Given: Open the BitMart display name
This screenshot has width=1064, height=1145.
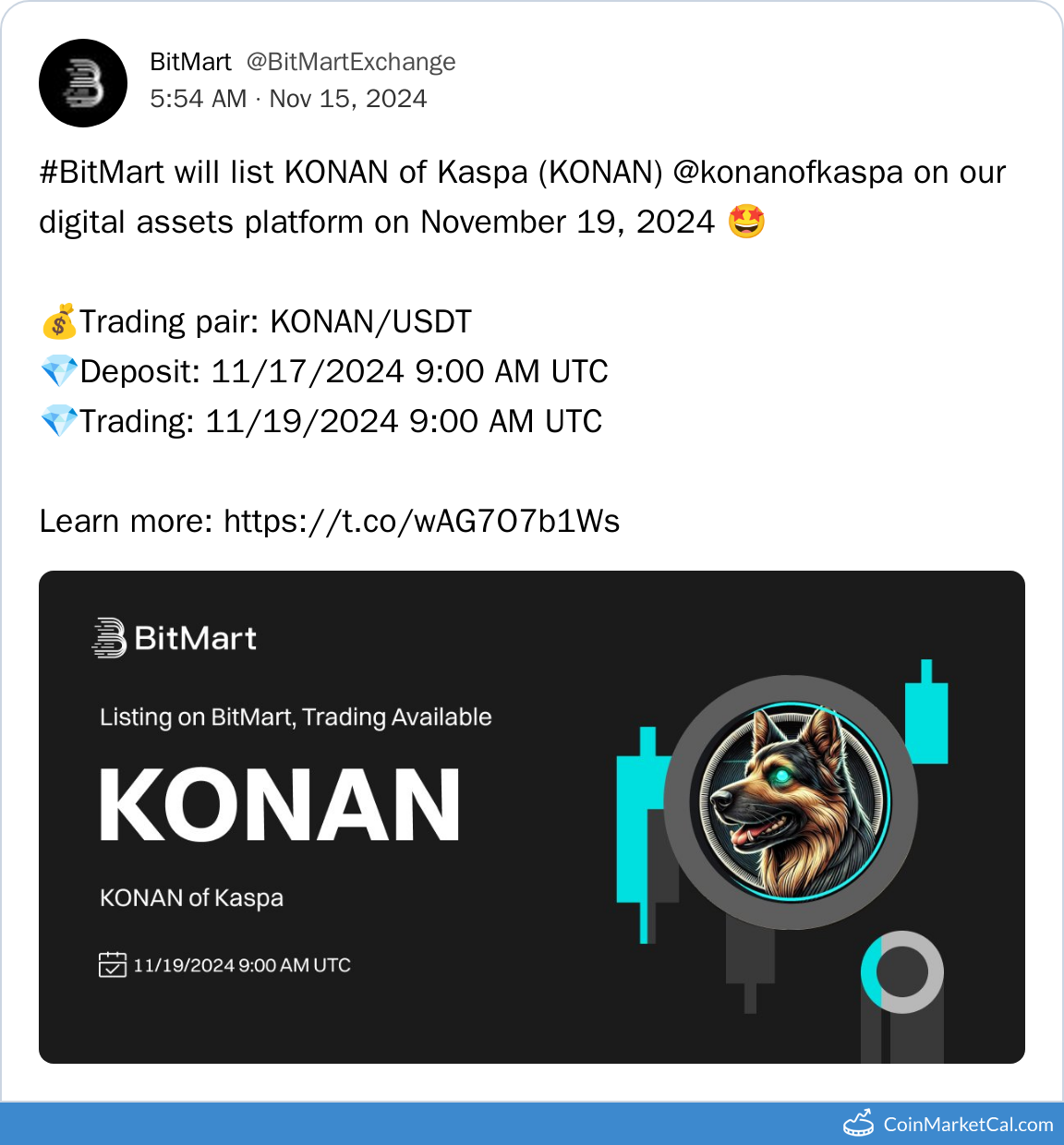Looking at the screenshot, I should tap(190, 62).
